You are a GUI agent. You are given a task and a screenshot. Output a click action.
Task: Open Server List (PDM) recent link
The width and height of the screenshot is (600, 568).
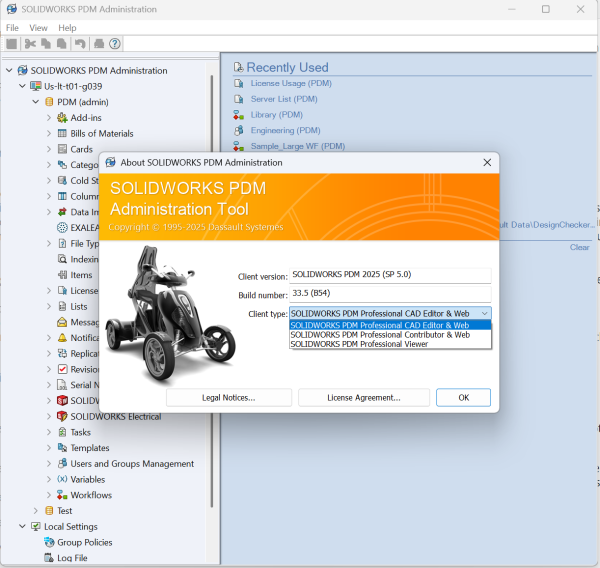(284, 99)
